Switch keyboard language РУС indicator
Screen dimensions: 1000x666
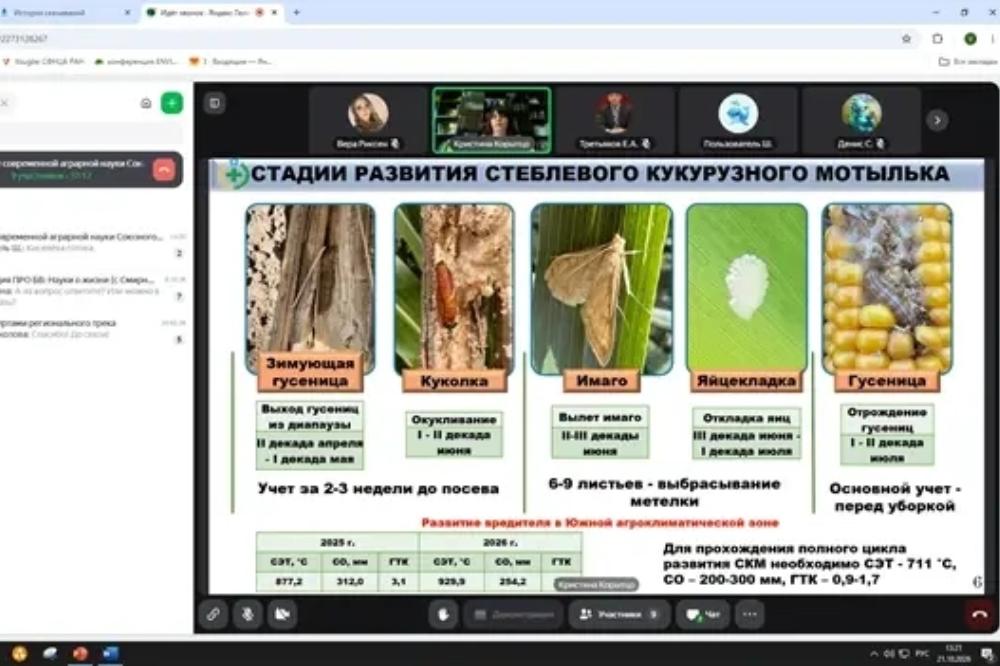point(922,654)
